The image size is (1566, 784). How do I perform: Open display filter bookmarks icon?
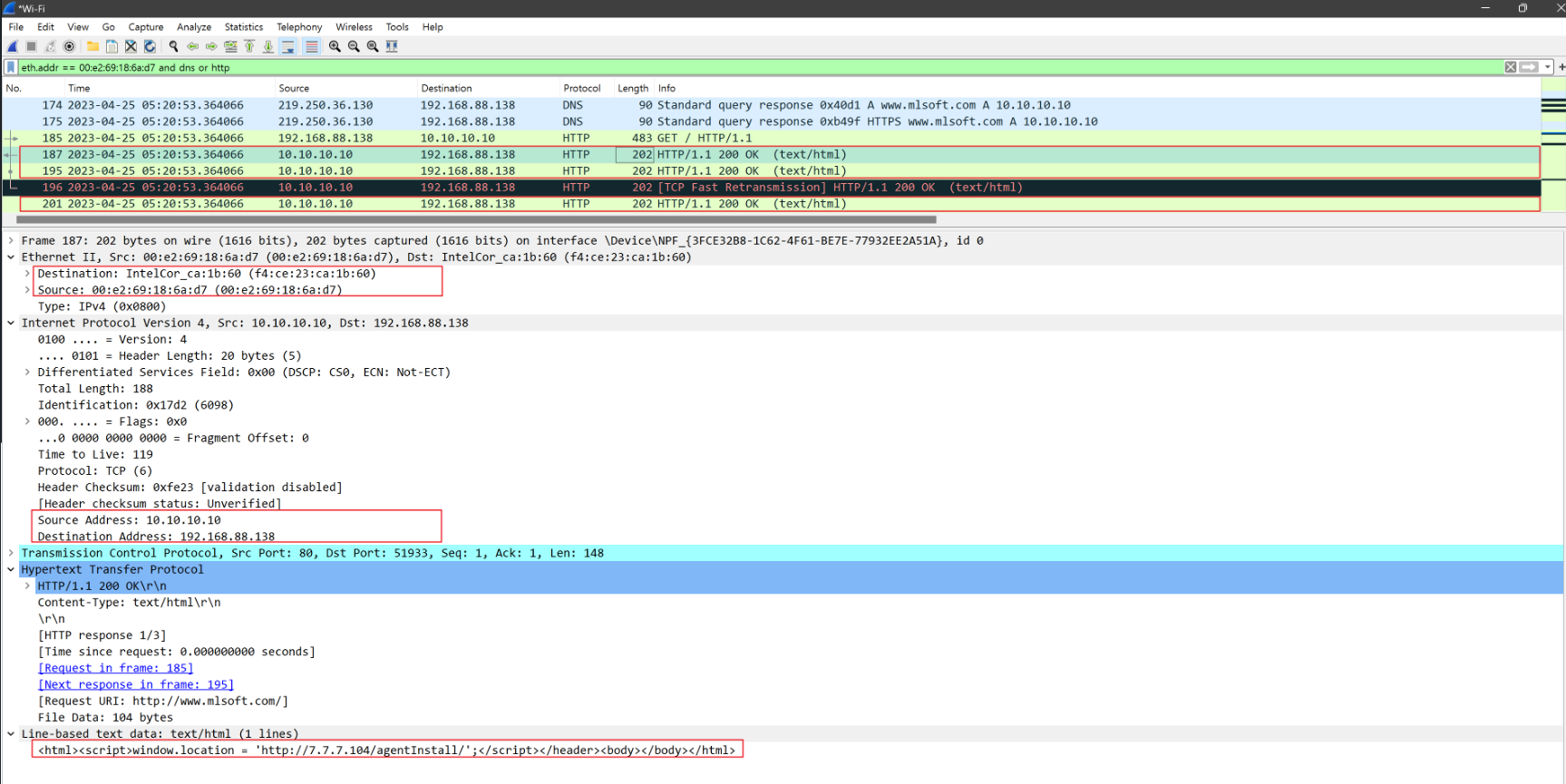[x=11, y=67]
